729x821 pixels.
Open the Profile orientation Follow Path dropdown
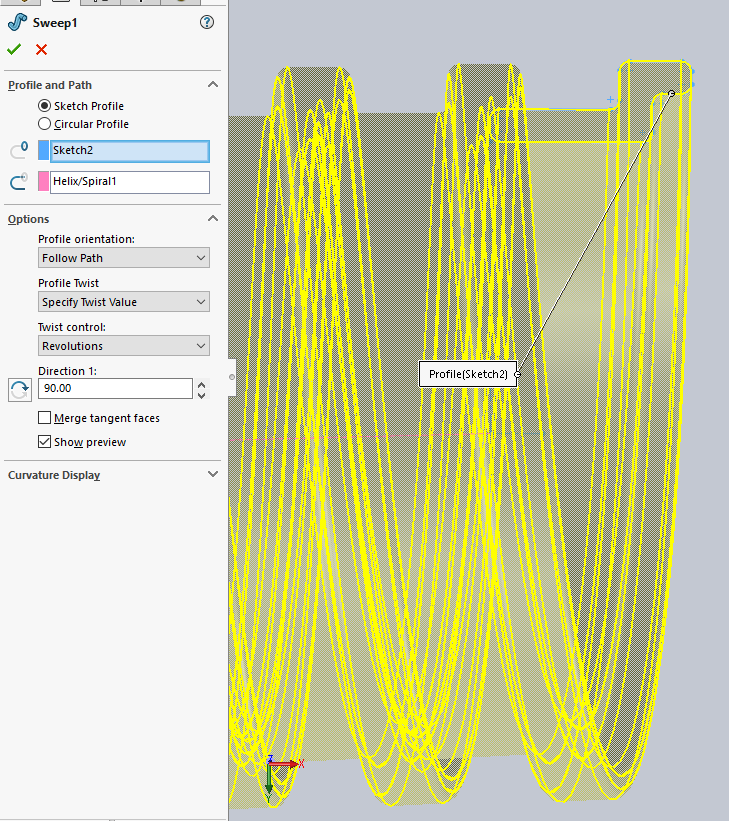(124, 258)
